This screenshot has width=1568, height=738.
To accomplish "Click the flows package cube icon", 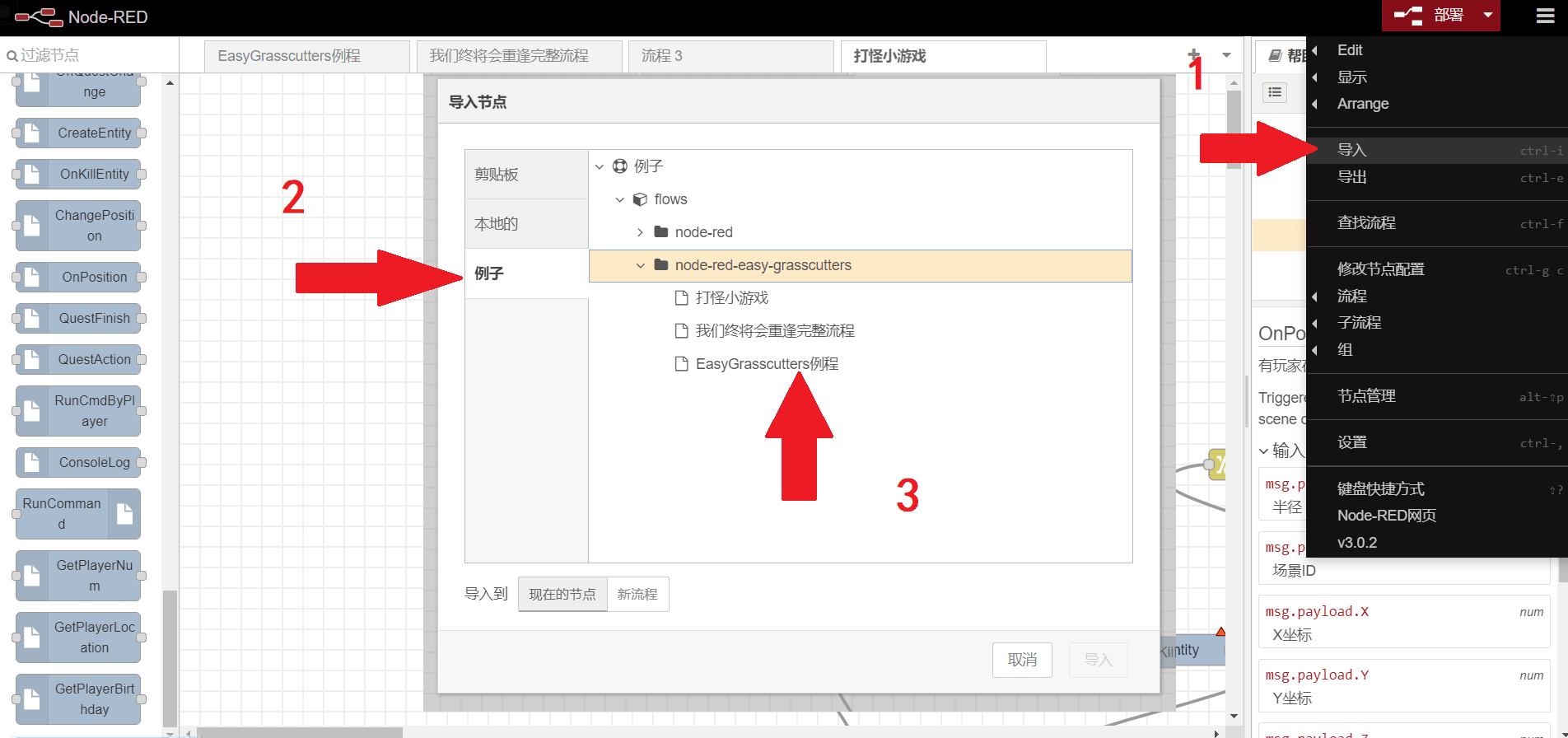I will coord(640,199).
